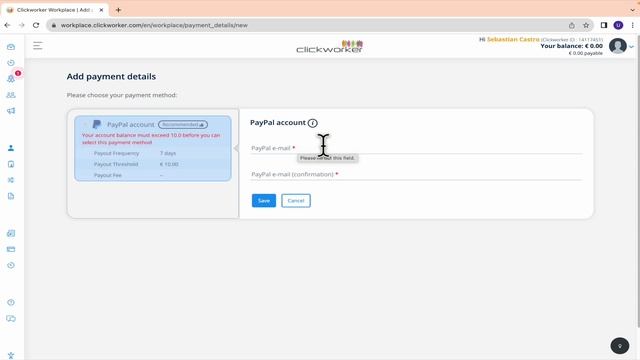The height and width of the screenshot is (360, 640).
Task: Open the purple browser profile icon
Action: pos(618,25)
